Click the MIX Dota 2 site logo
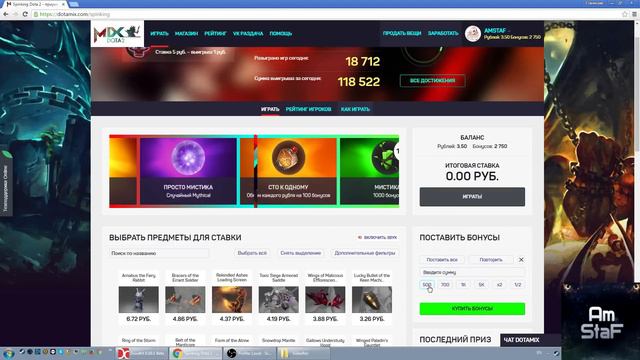640x360 pixels. point(117,34)
